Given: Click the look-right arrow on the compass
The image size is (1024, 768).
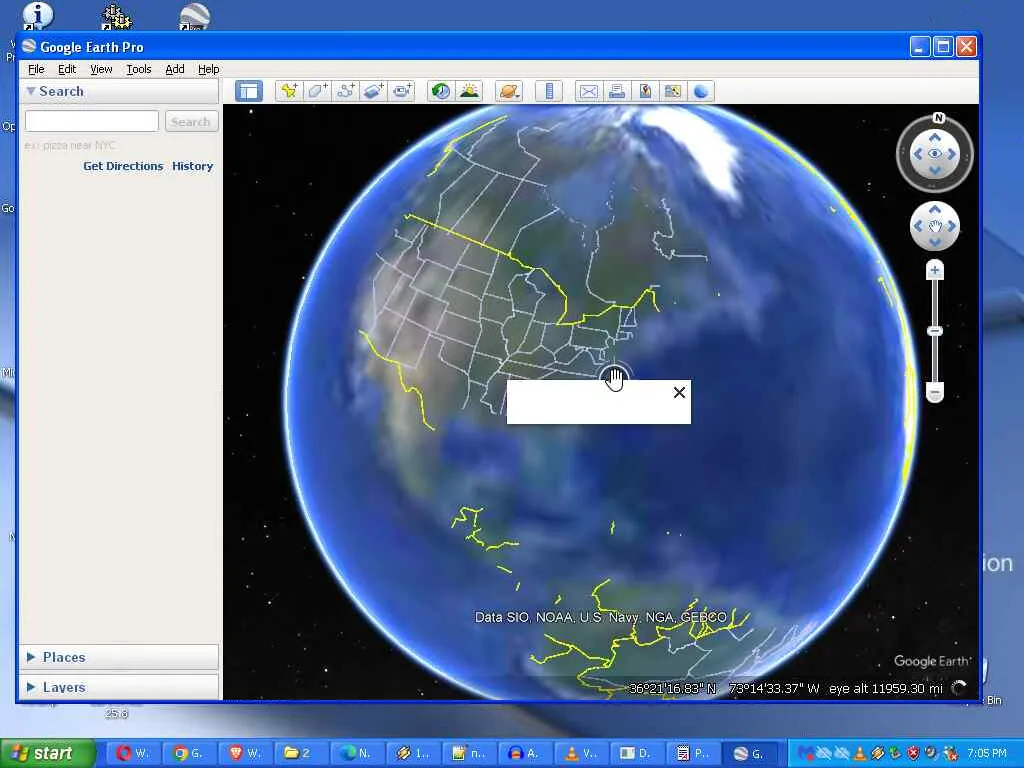Looking at the screenshot, I should point(952,154).
